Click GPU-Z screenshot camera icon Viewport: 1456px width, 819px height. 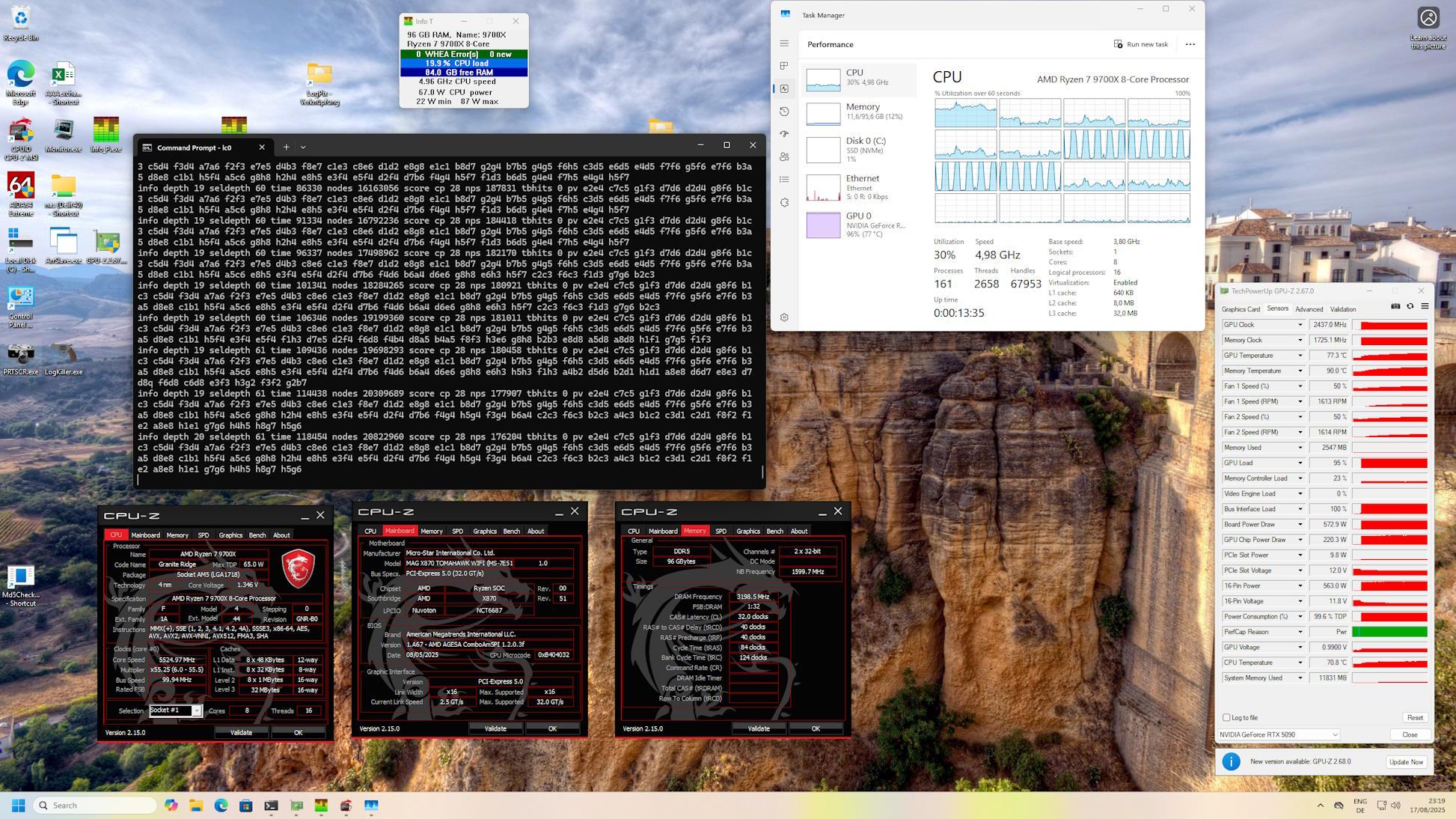point(1395,306)
